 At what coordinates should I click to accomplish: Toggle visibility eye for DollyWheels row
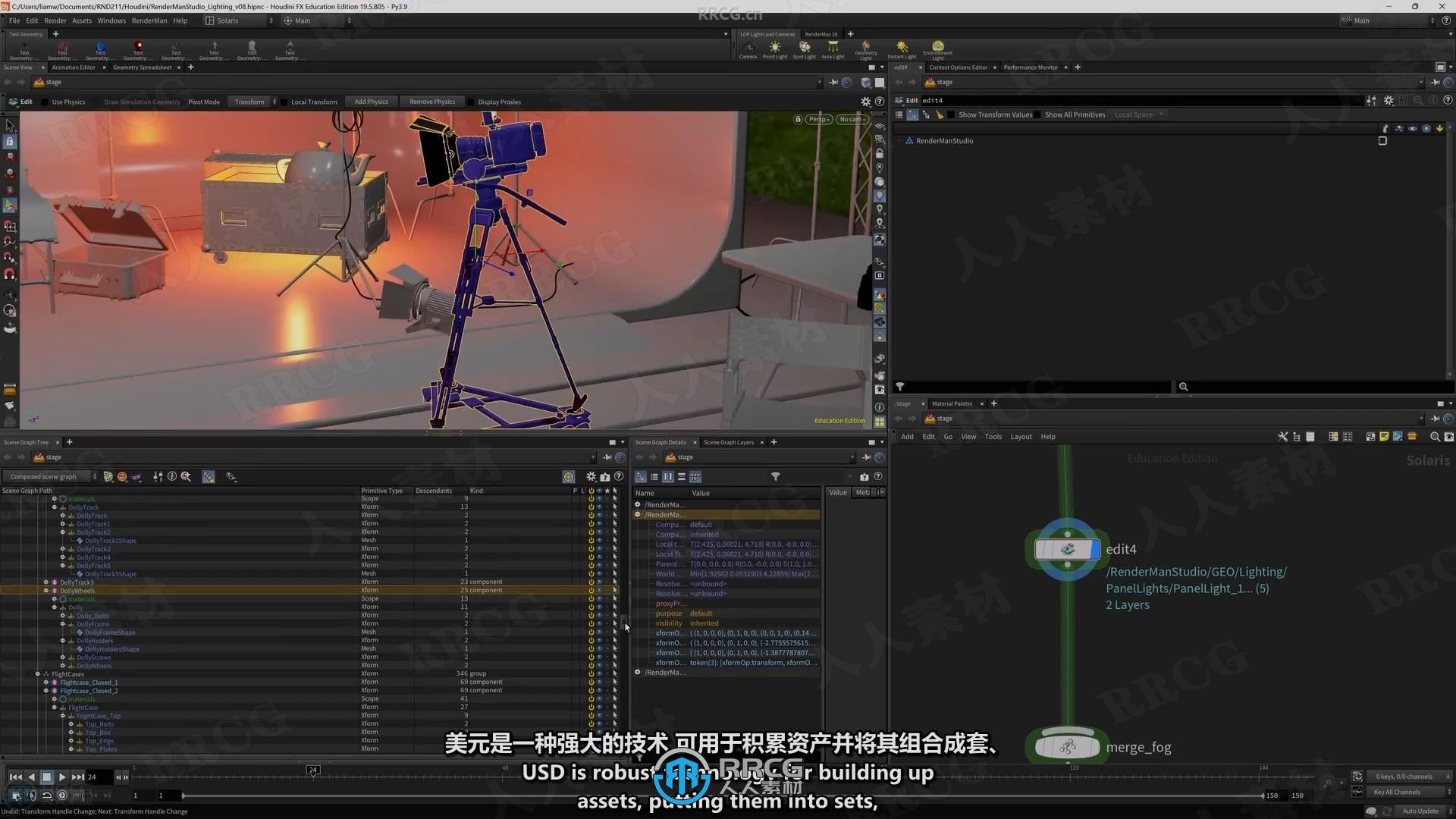point(599,591)
